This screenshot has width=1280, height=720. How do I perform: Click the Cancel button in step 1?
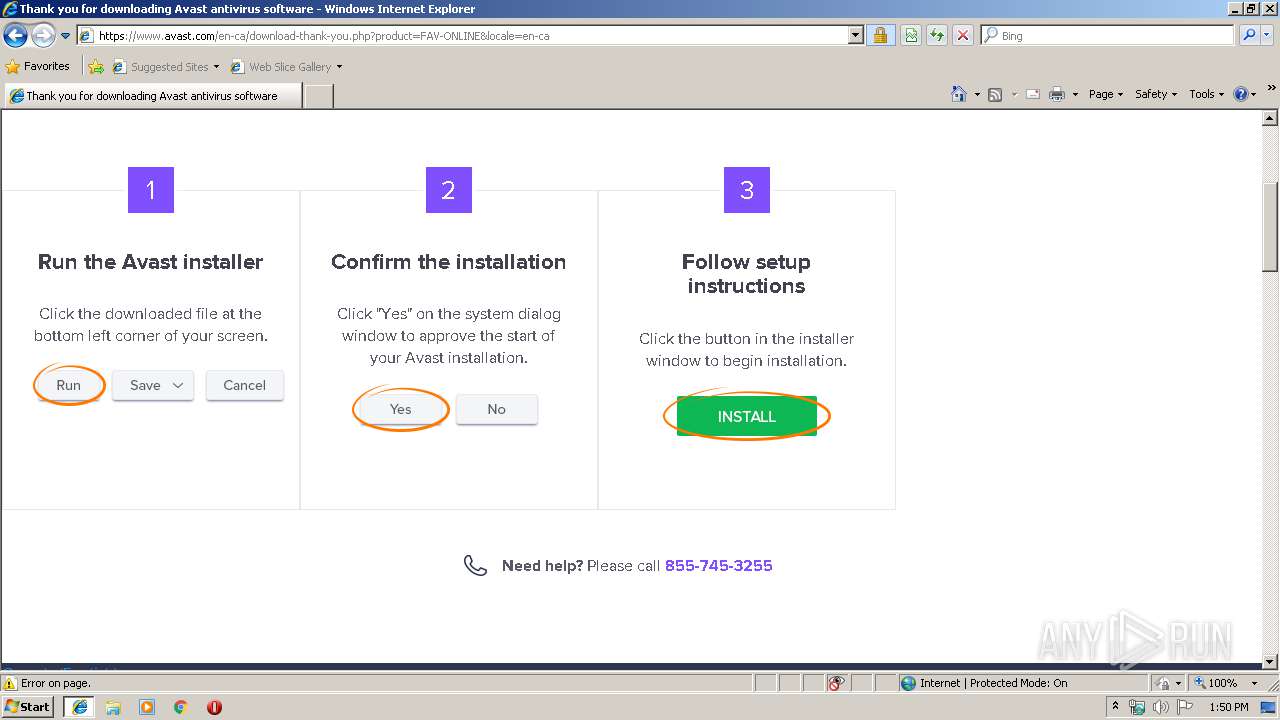point(245,385)
